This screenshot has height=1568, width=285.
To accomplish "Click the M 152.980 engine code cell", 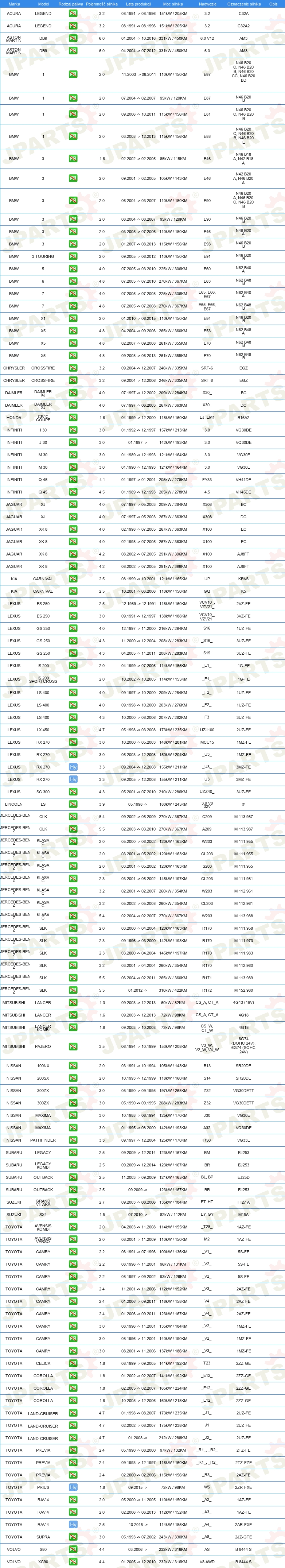I will tap(244, 990).
